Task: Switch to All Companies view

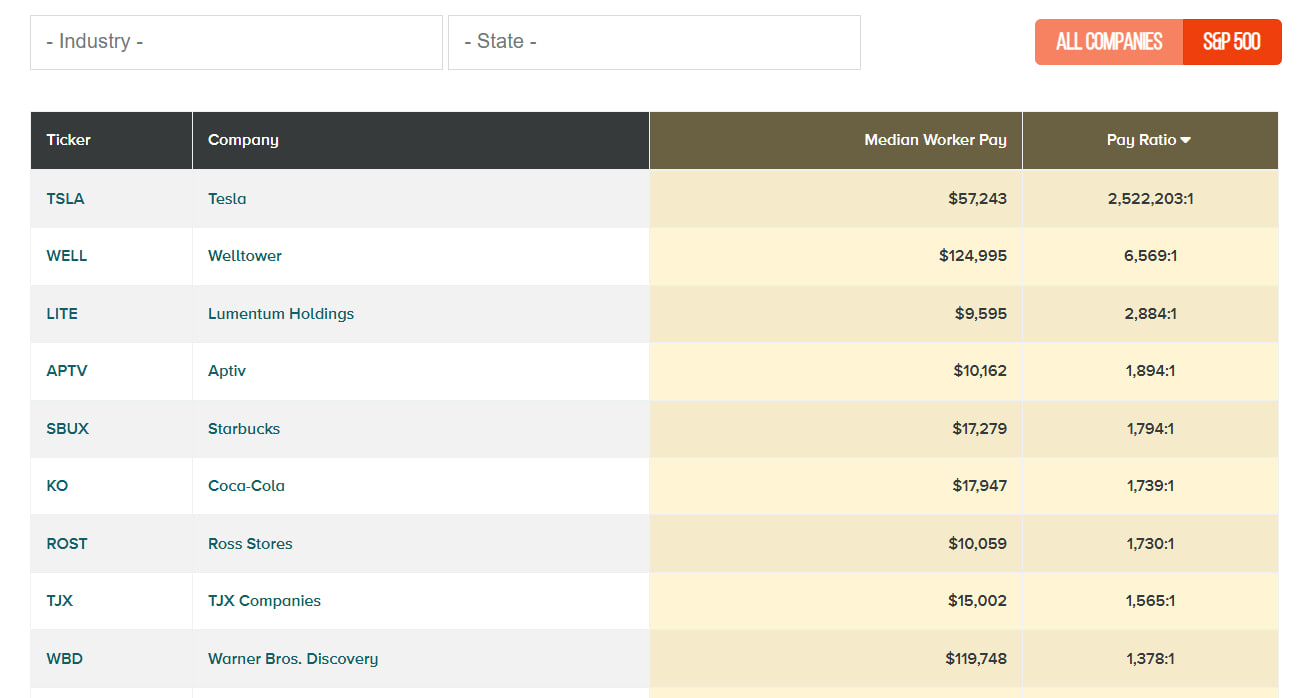Action: pyautogui.click(x=1109, y=42)
